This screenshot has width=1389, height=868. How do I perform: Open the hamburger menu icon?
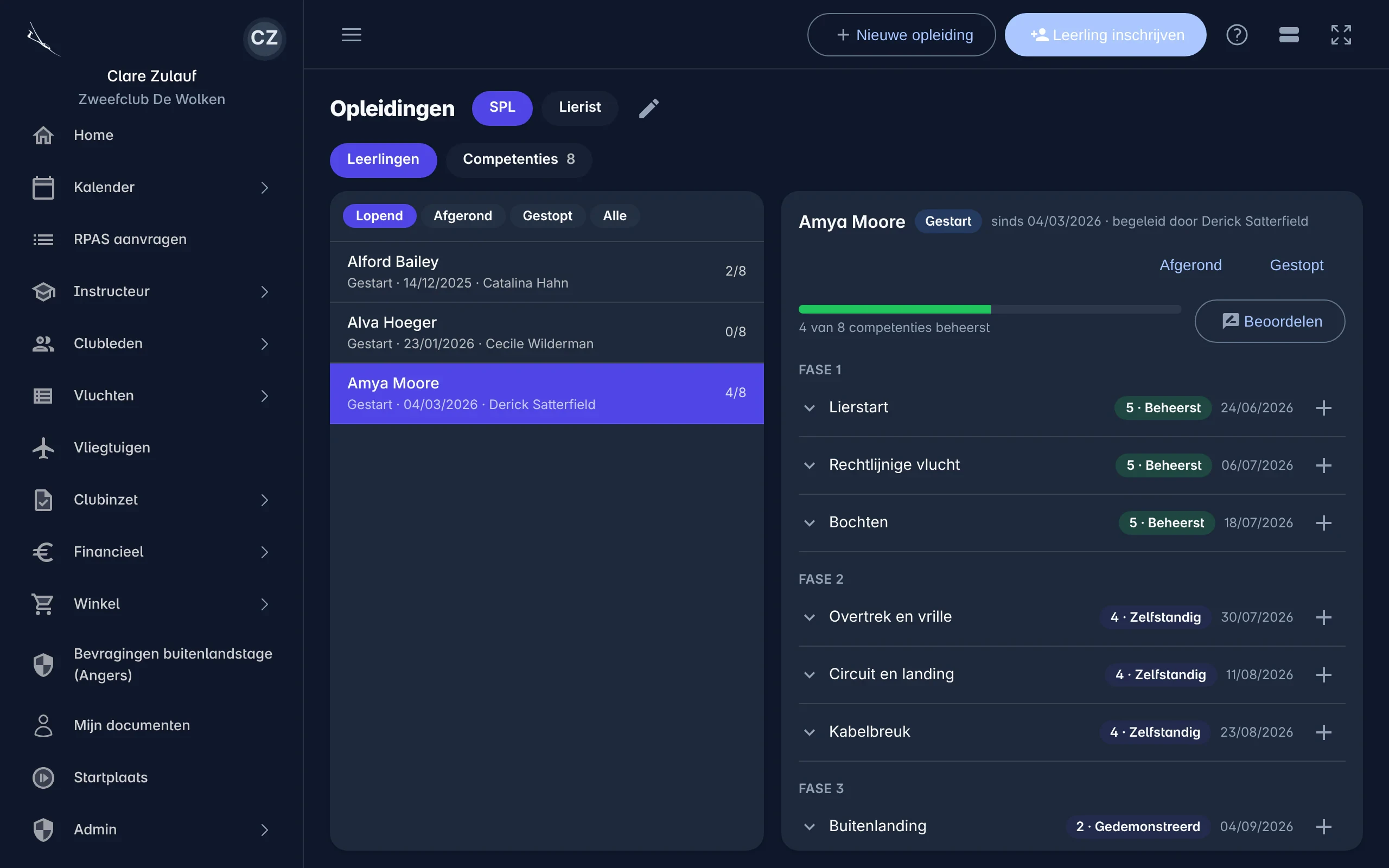tap(351, 34)
